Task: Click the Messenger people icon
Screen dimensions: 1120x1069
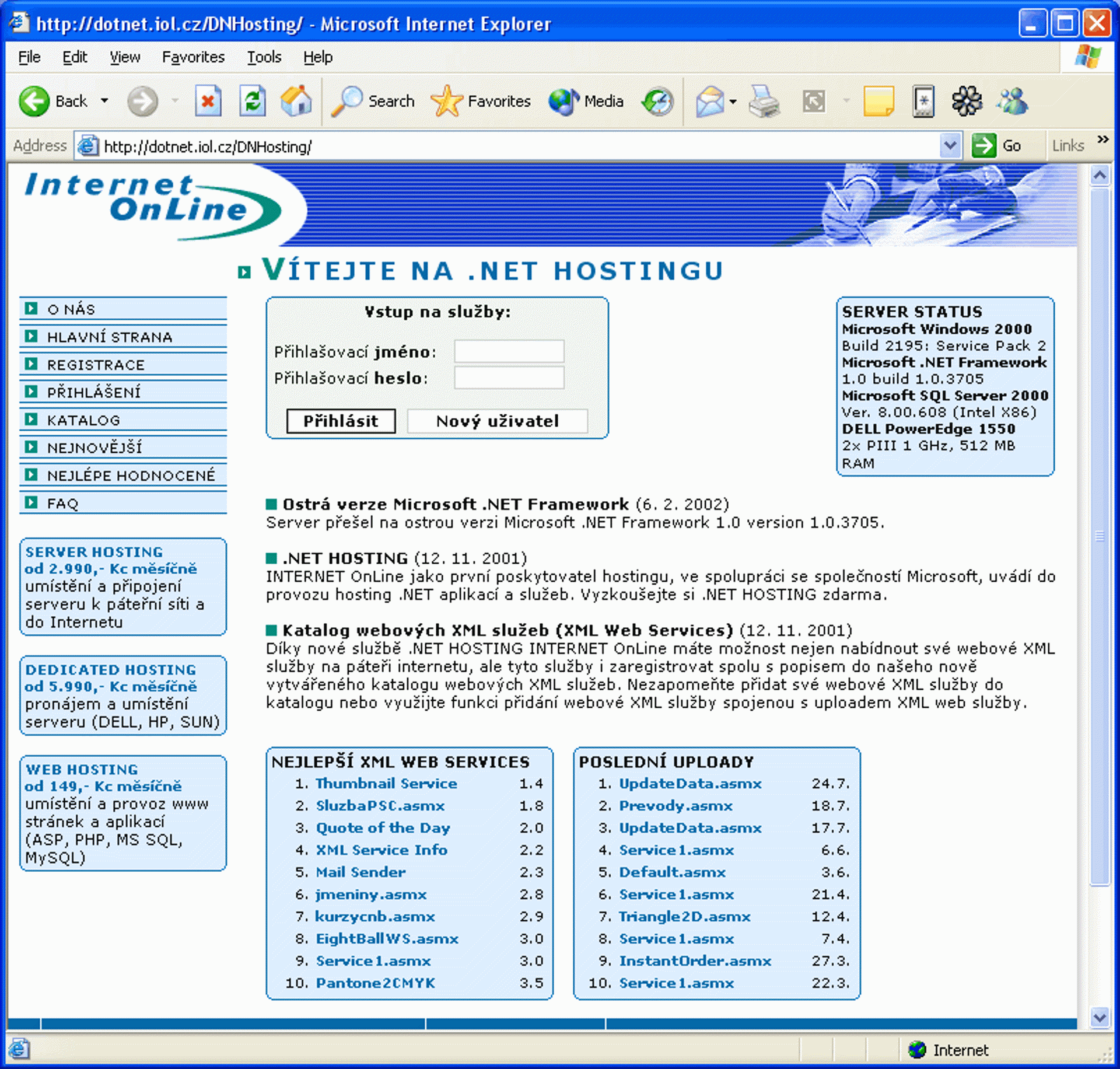Action: [1012, 102]
